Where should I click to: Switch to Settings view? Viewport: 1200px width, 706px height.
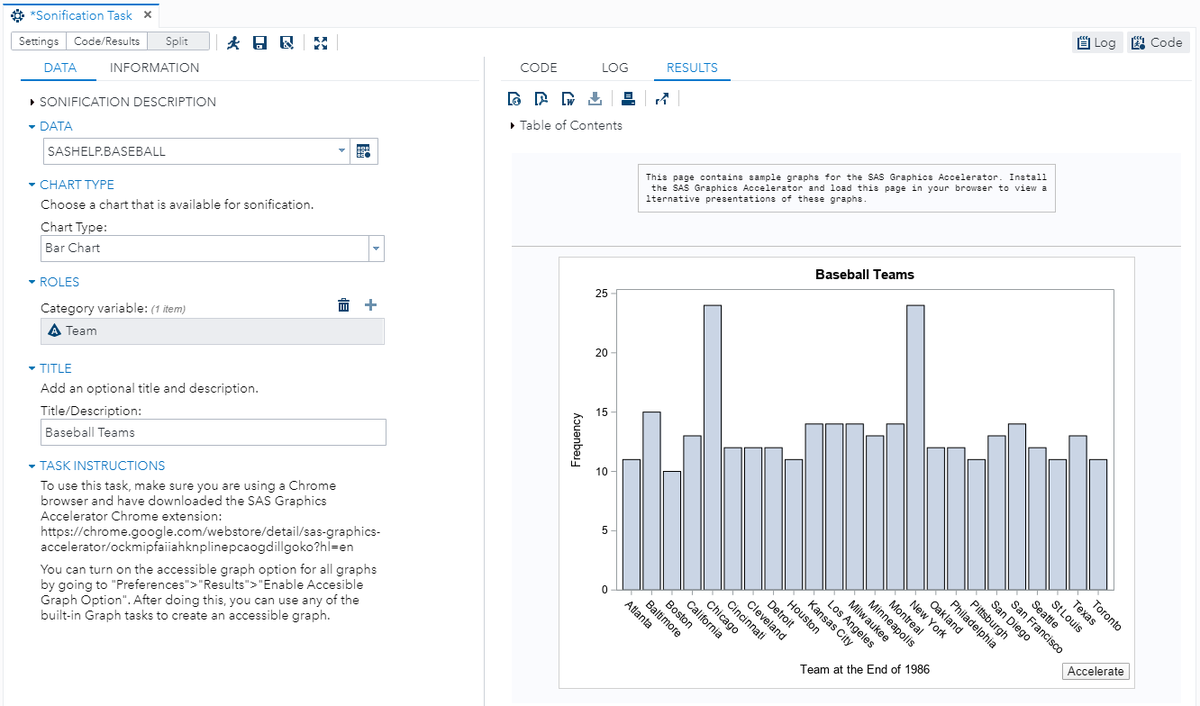pos(38,41)
